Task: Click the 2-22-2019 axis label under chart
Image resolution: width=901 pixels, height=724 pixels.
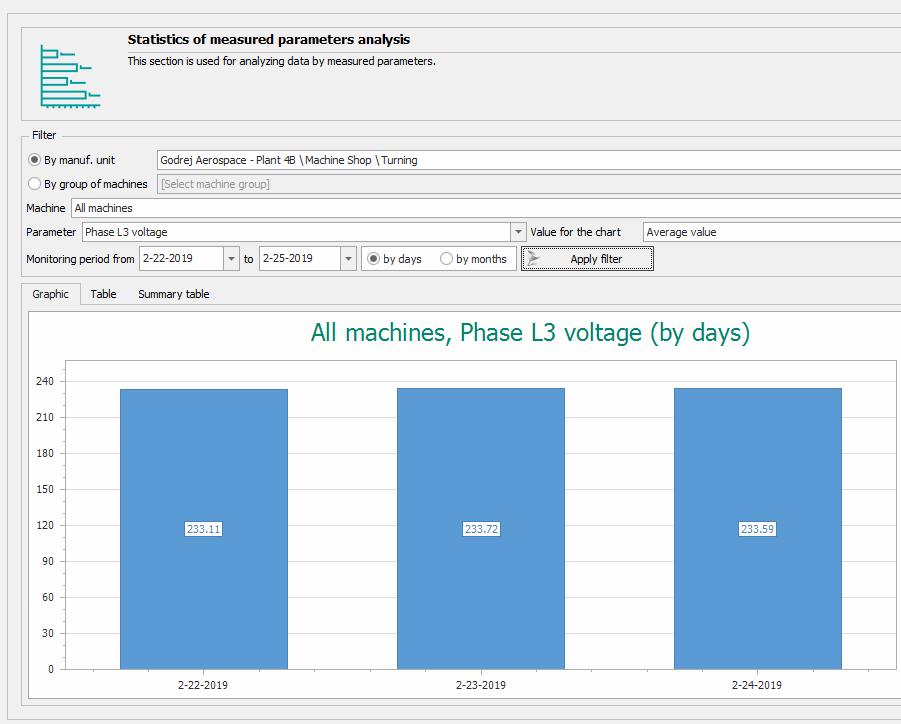Action: point(203,685)
